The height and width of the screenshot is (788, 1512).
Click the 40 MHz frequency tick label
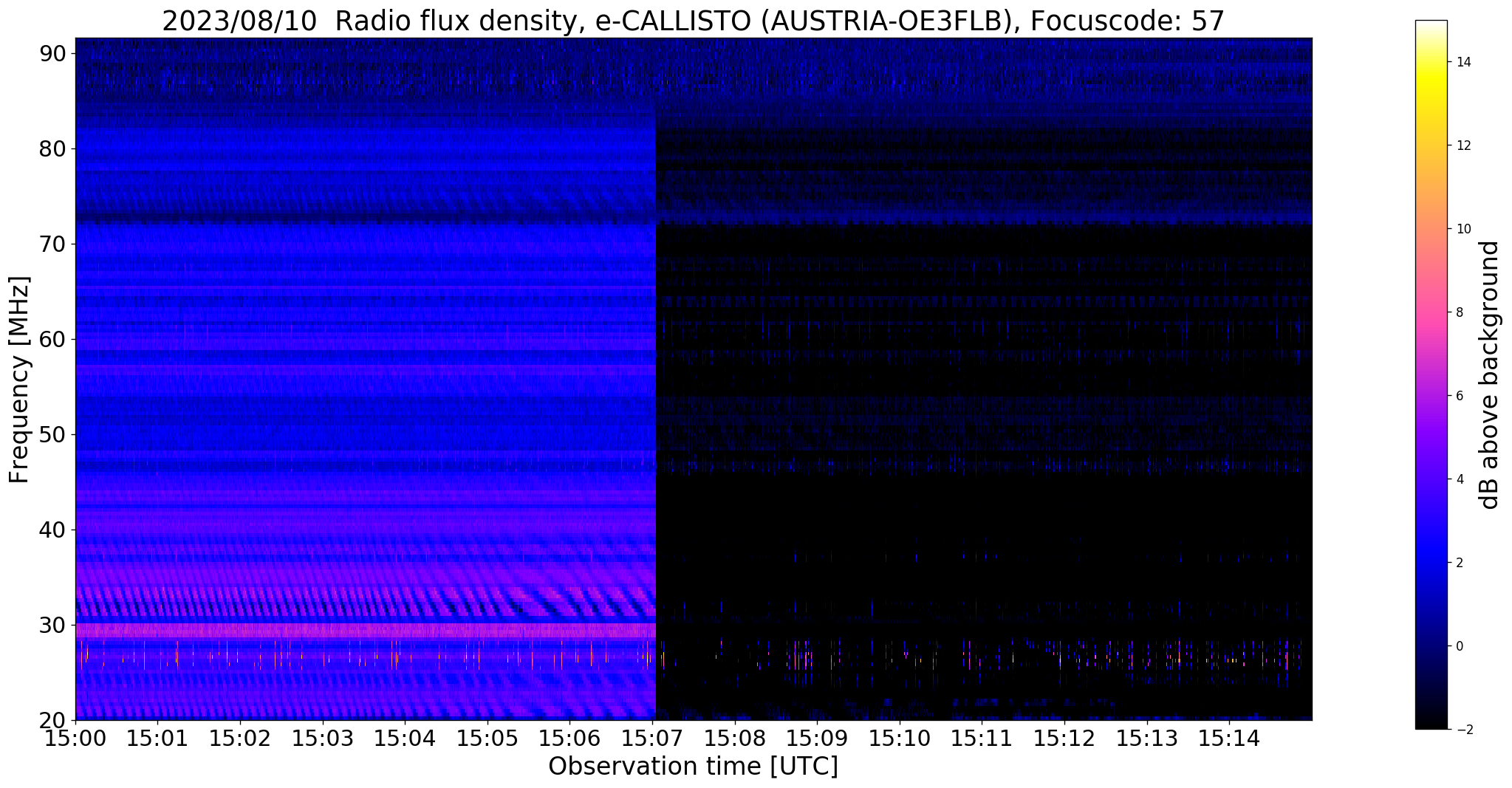(53, 530)
